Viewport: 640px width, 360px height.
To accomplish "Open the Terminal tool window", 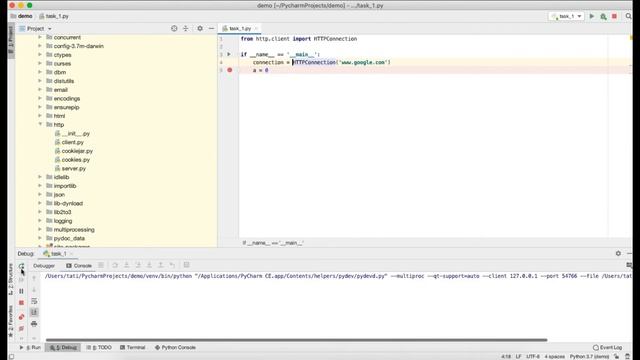I will tap(133, 347).
